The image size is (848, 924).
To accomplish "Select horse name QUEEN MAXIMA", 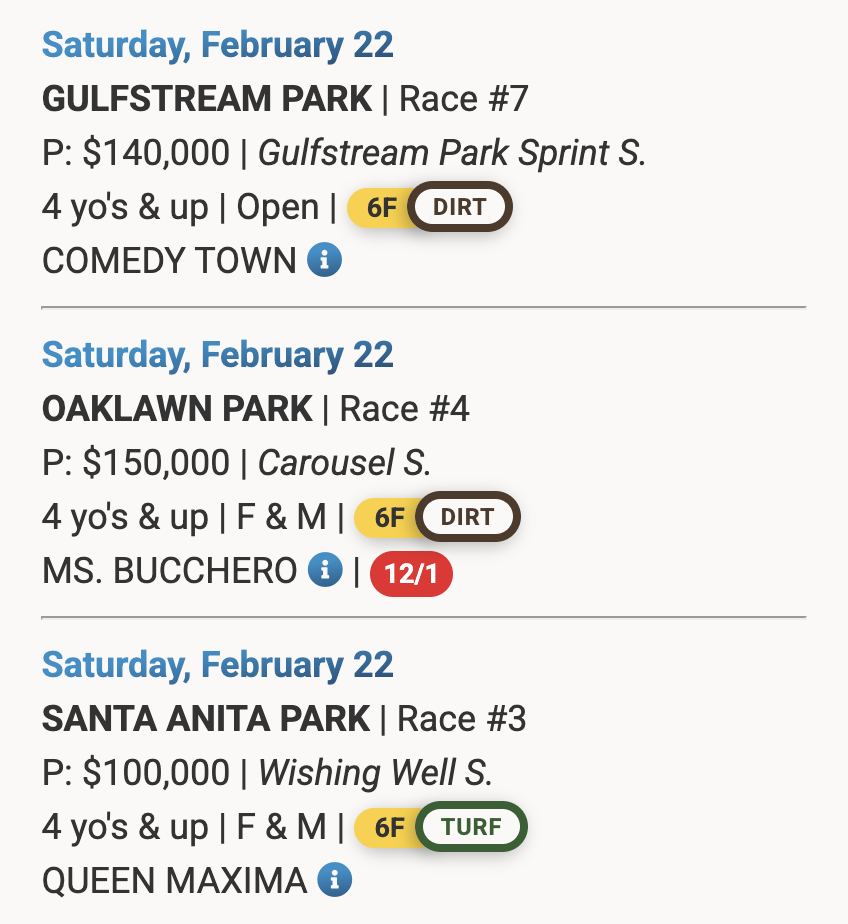I will coord(174,882).
